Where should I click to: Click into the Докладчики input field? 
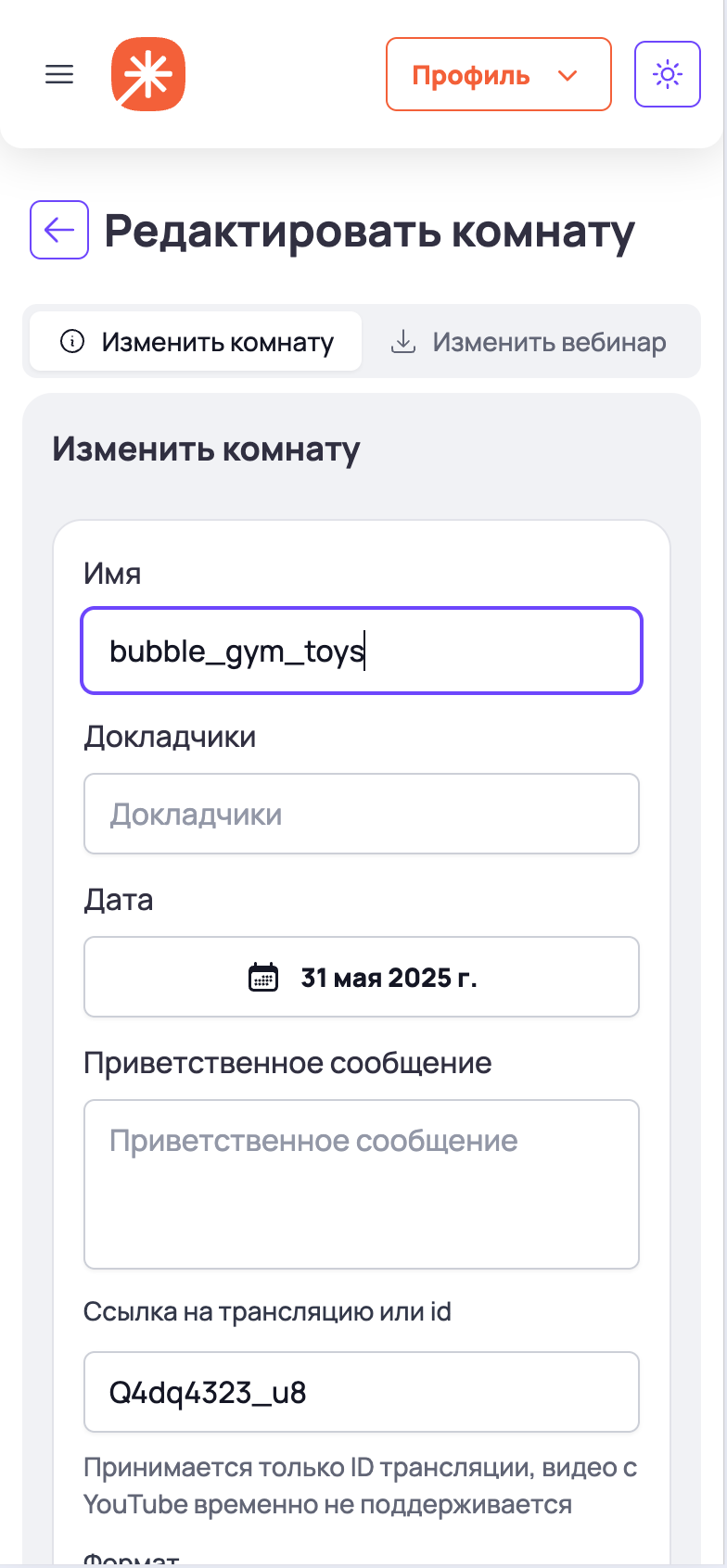(x=362, y=814)
